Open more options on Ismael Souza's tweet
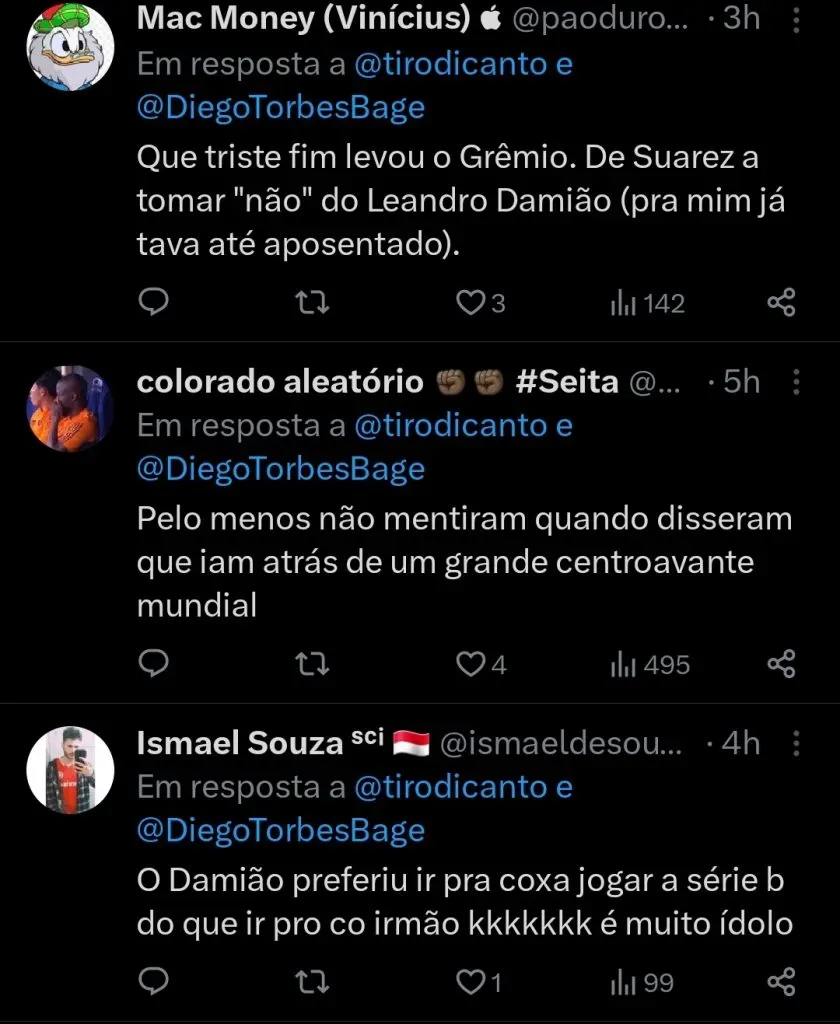The width and height of the screenshot is (840, 1024). (x=796, y=743)
